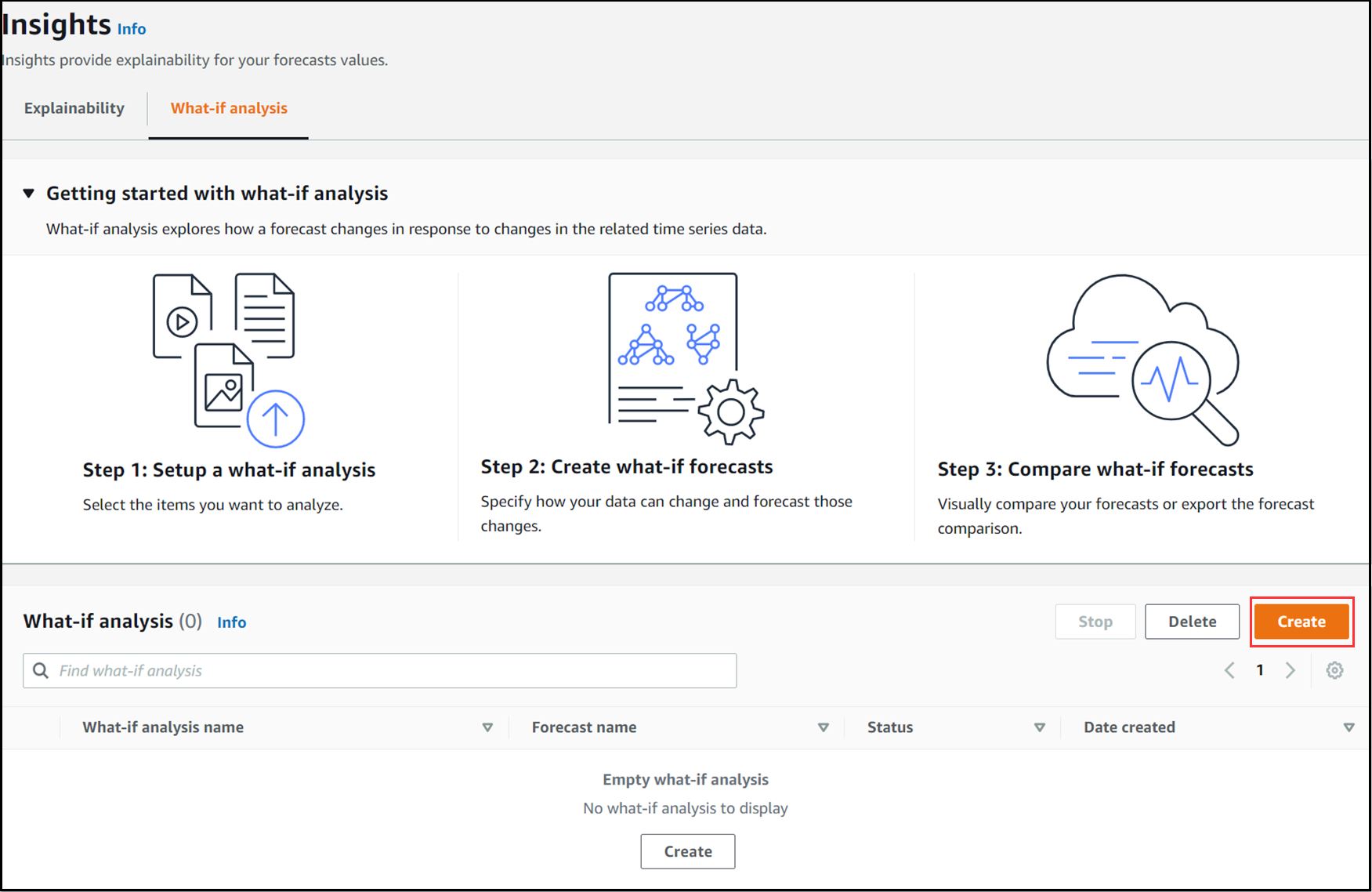Viewport: 1372px width, 892px height.
Task: Click the Create button under the empty table message
Action: 687,851
